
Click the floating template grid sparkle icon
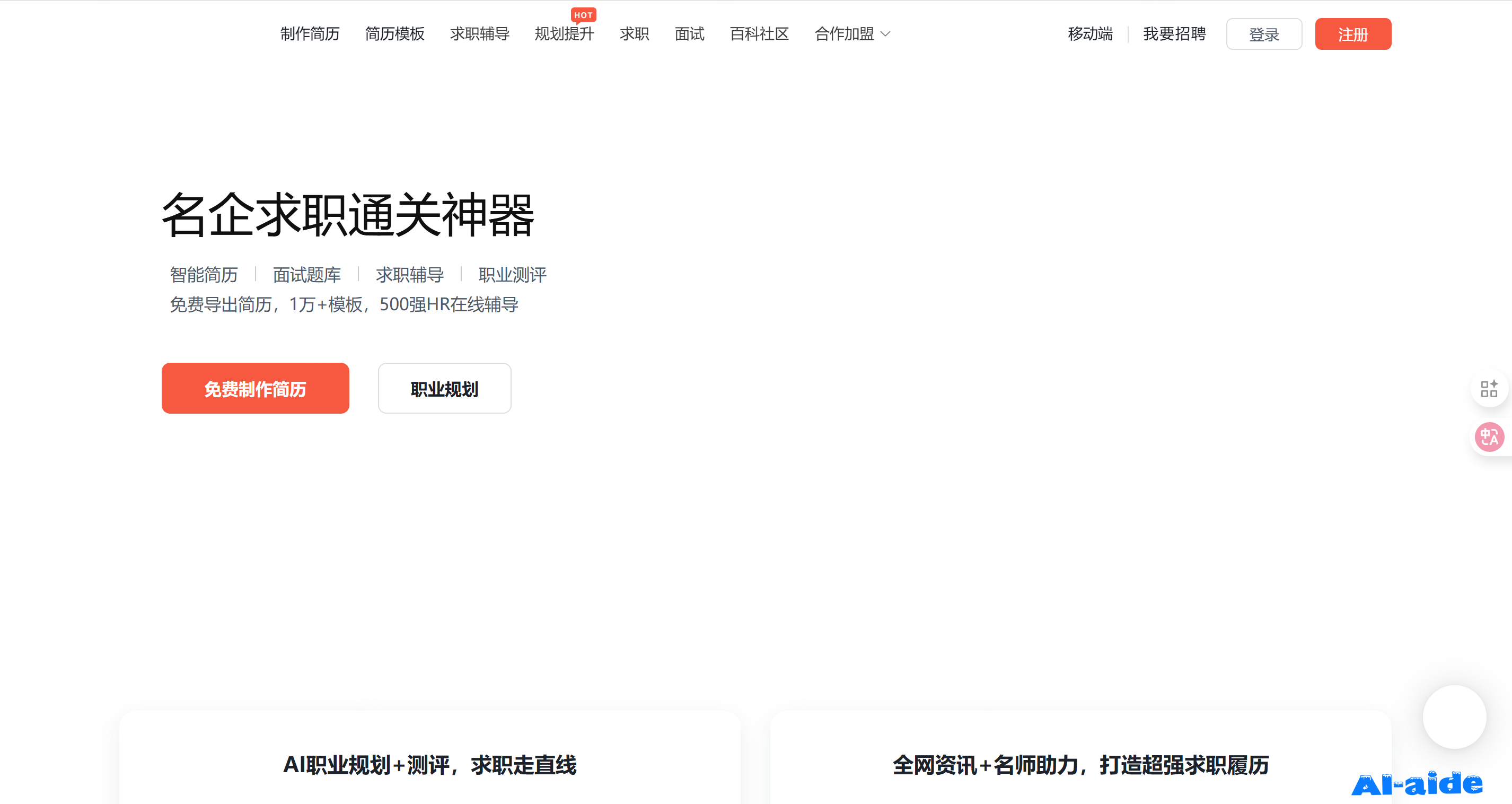click(x=1490, y=388)
